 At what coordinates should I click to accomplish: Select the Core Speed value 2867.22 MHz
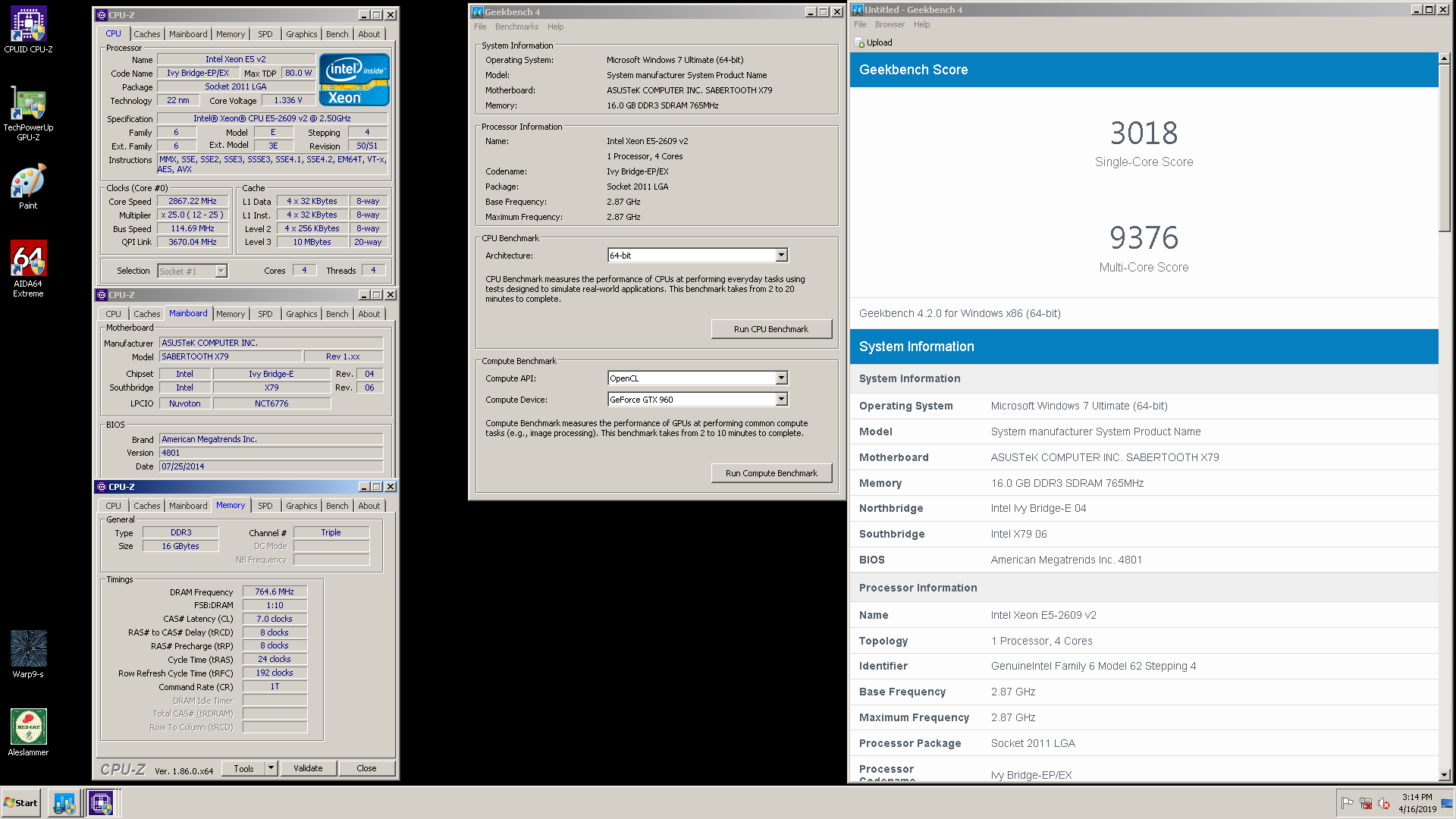pyautogui.click(x=193, y=201)
